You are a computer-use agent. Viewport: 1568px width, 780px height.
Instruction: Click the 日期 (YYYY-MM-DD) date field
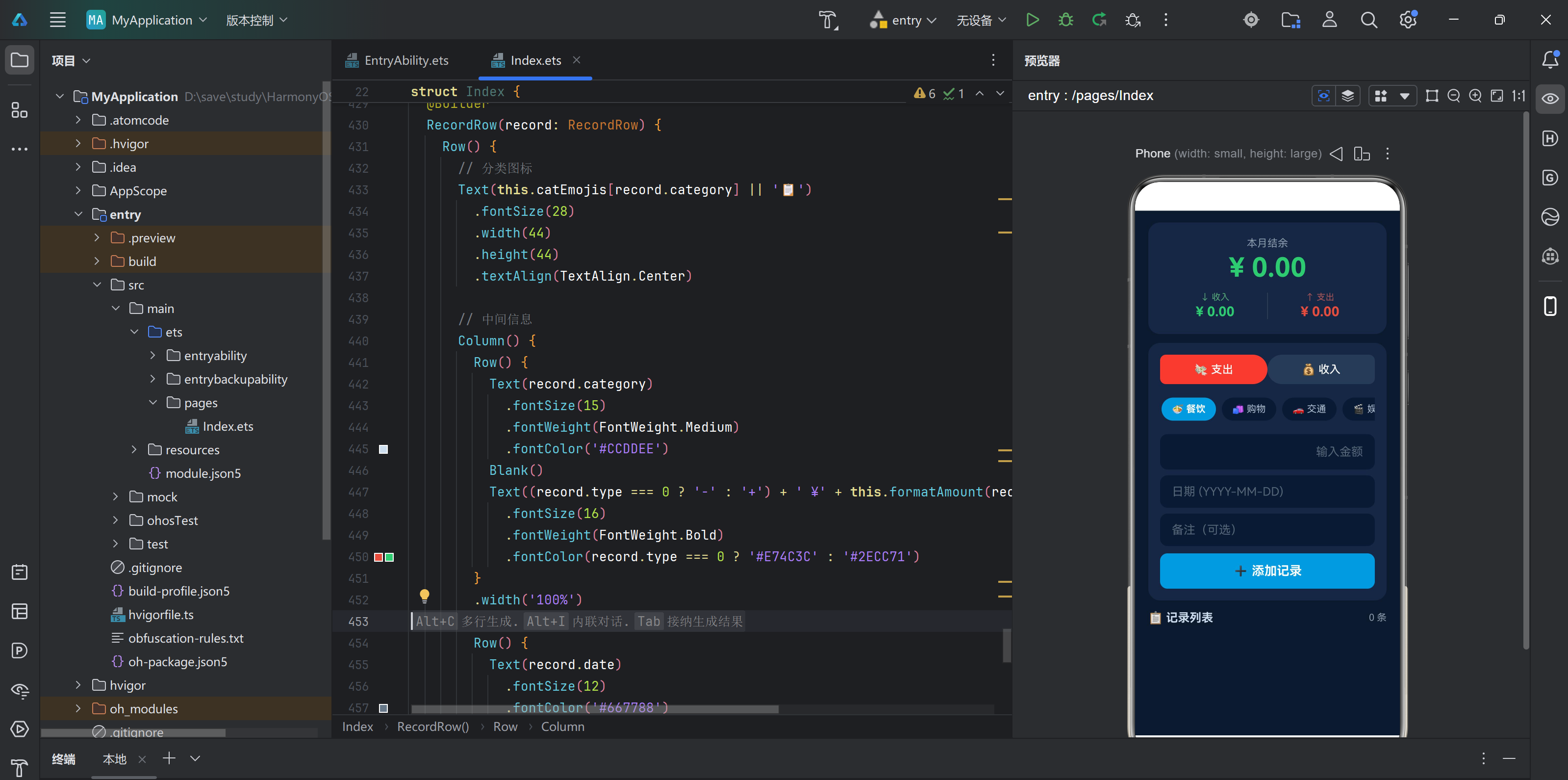click(x=1266, y=492)
